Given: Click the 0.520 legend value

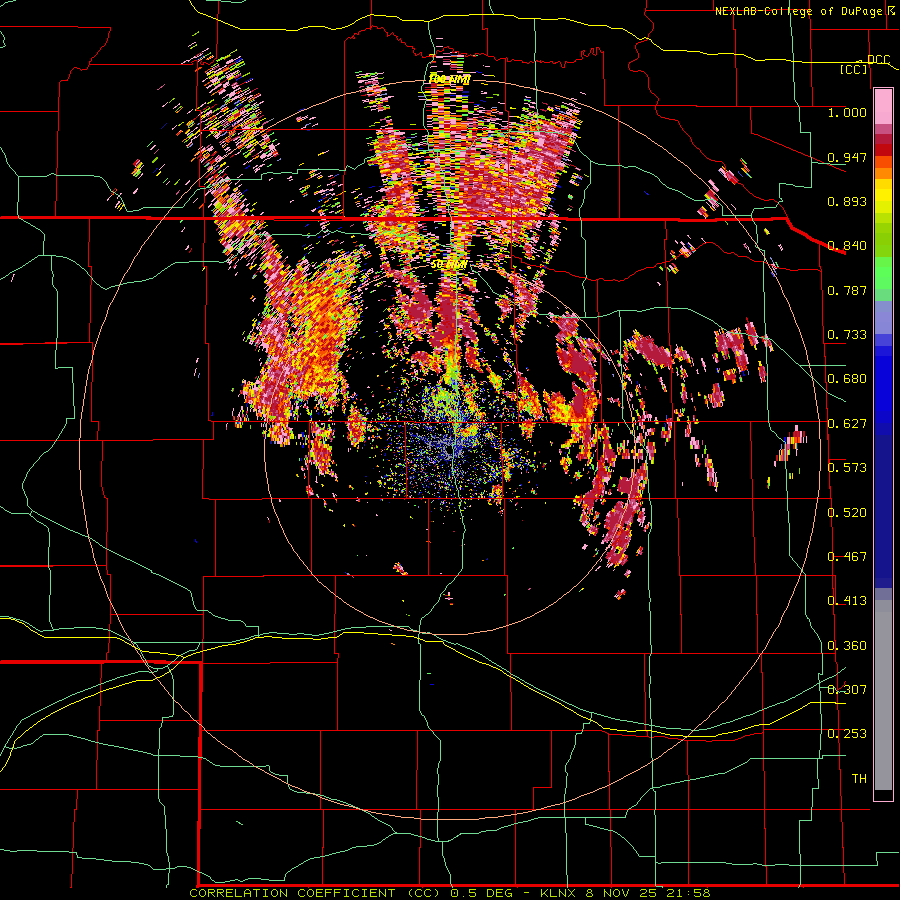Looking at the screenshot, I should coord(847,513).
